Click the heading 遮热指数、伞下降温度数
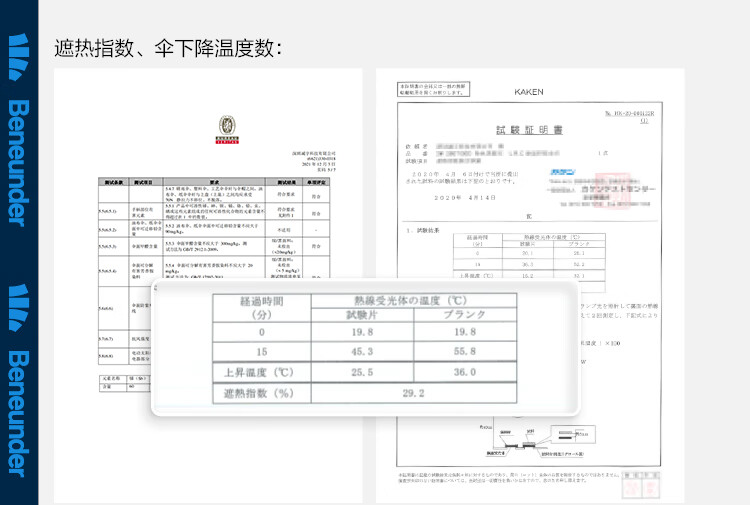Viewport: 750px width, 505px height. click(168, 48)
